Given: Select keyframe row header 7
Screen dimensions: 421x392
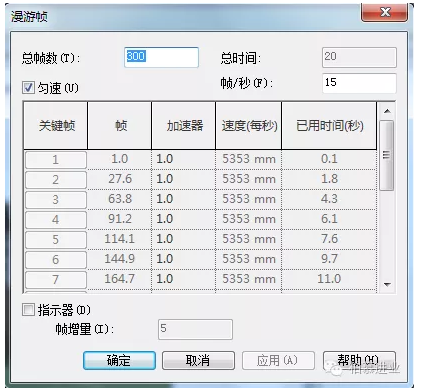Looking at the screenshot, I should (56, 280).
